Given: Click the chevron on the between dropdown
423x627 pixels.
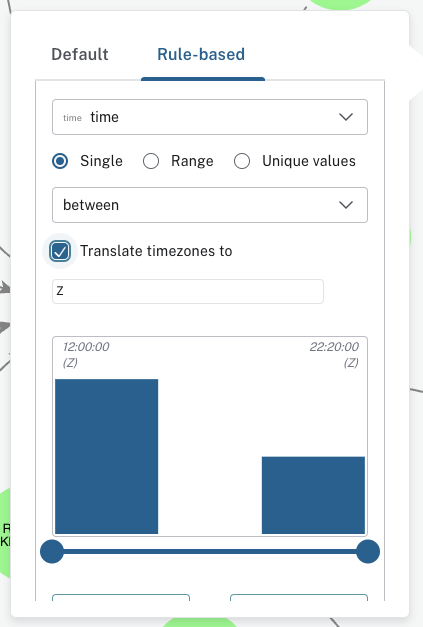Looking at the screenshot, I should 346,205.
